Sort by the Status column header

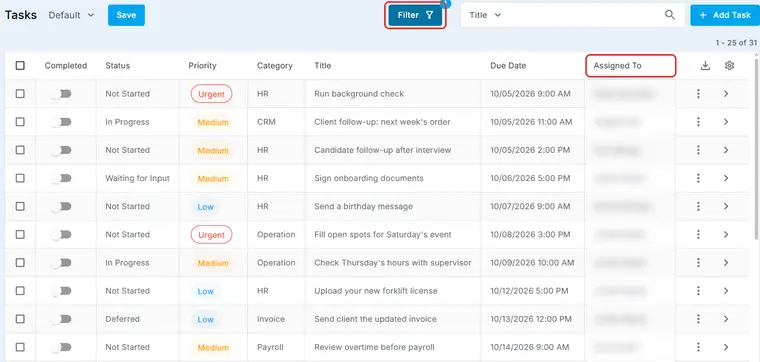(x=118, y=65)
